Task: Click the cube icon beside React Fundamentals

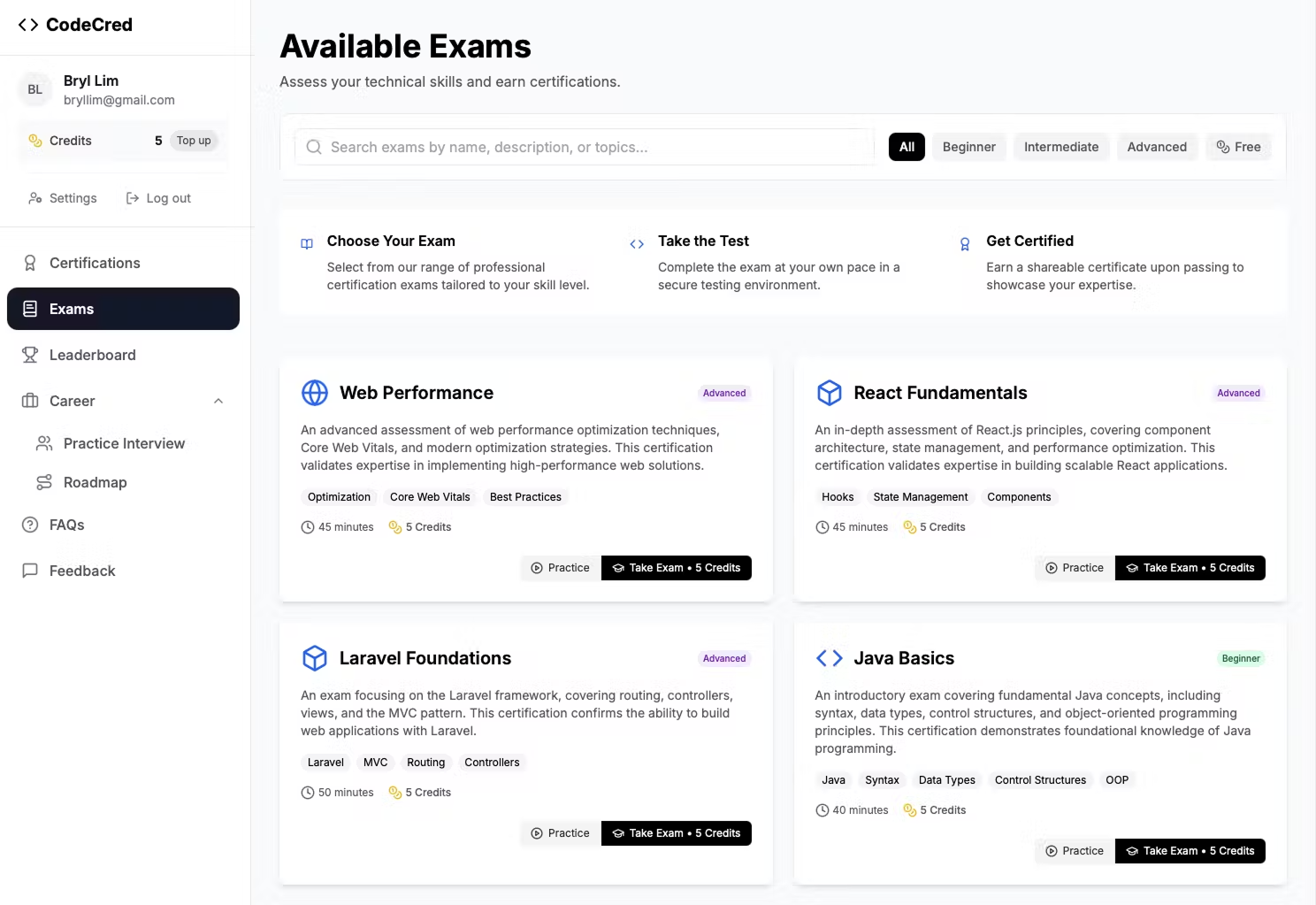Action: click(829, 393)
